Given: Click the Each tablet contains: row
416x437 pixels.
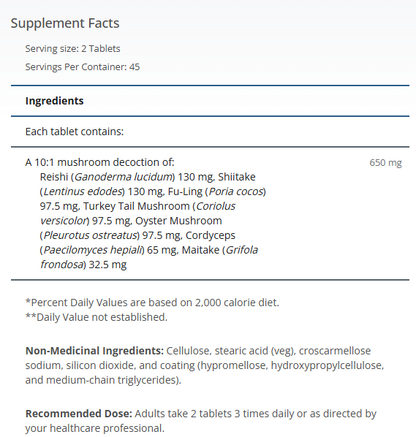Looking at the screenshot, I should point(210,131).
